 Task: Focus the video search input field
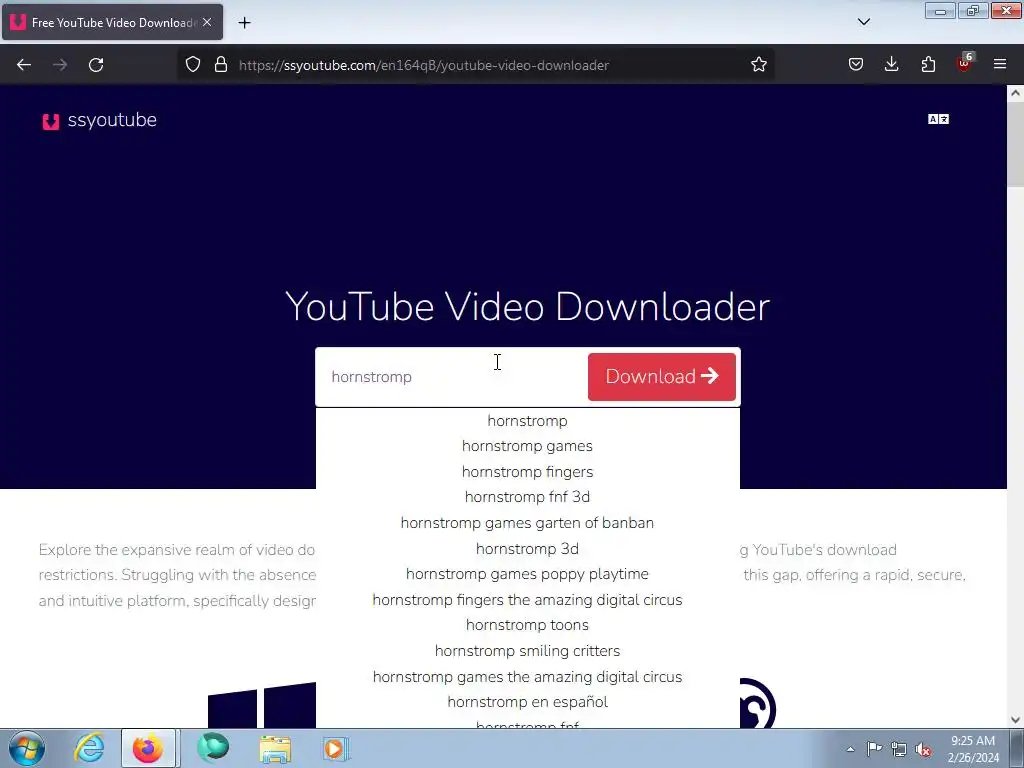point(454,377)
